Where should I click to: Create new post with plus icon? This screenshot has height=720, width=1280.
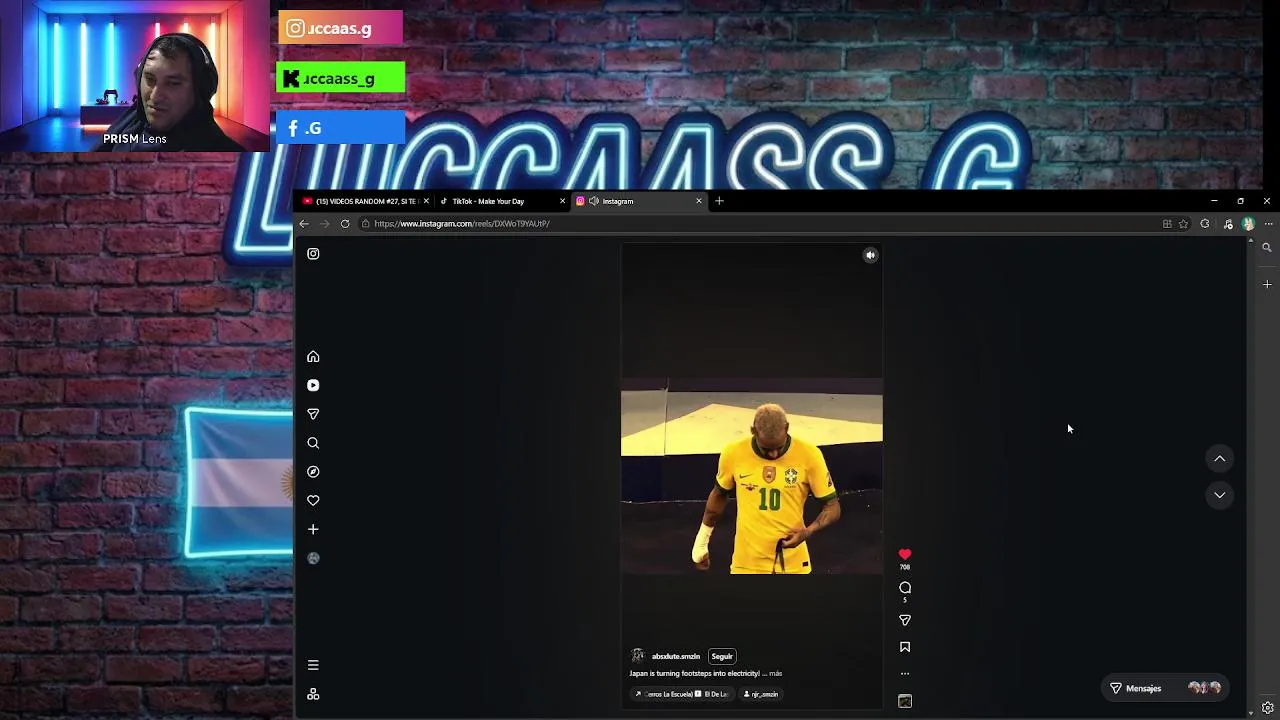[313, 529]
